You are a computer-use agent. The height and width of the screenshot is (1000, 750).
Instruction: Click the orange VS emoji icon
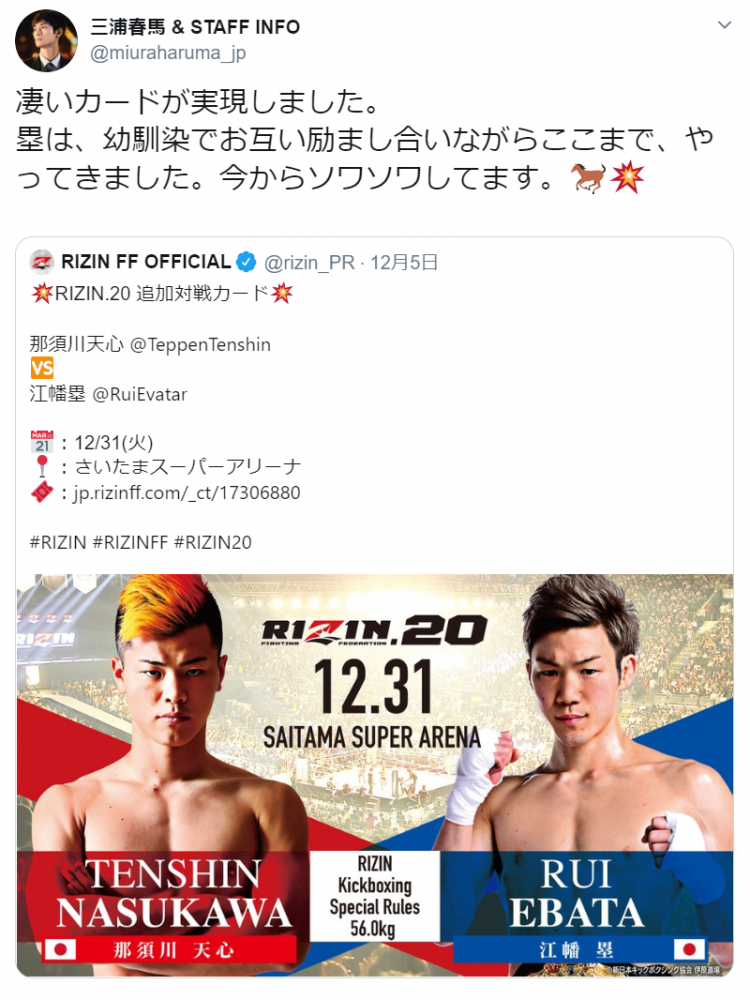click(42, 369)
